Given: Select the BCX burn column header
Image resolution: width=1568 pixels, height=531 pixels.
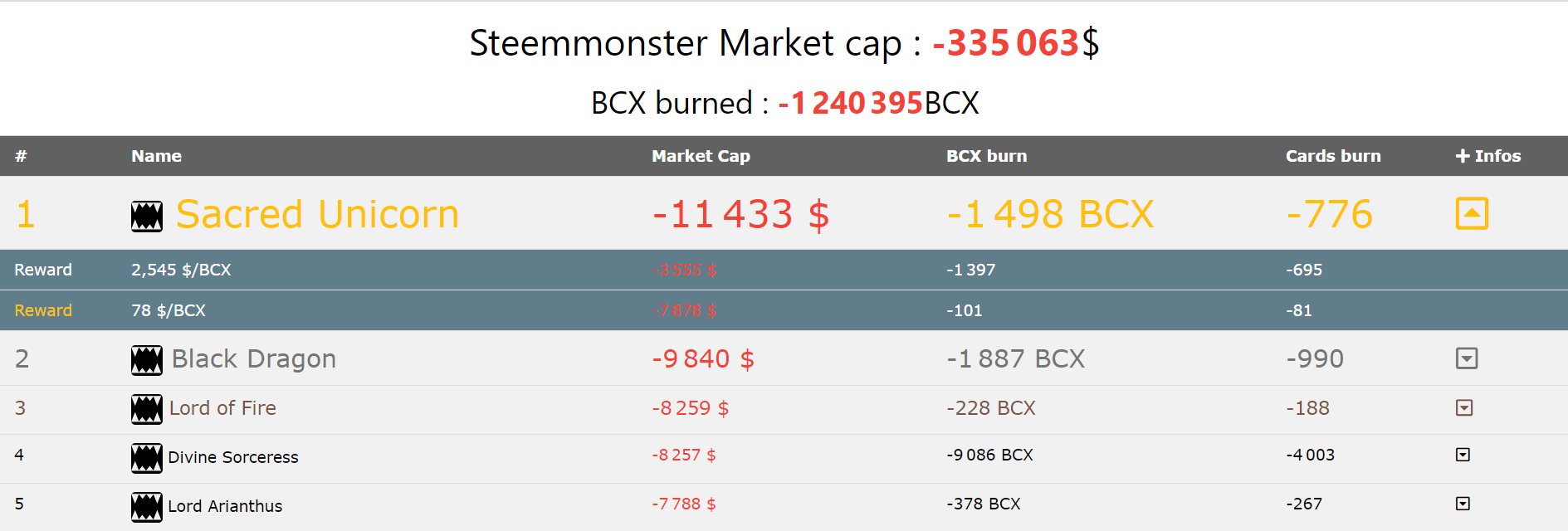Looking at the screenshot, I should (x=987, y=156).
